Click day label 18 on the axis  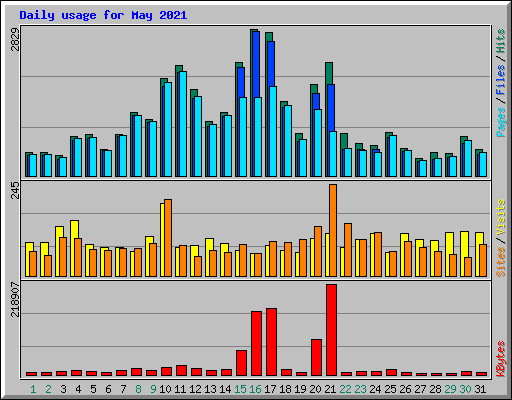coord(285,389)
